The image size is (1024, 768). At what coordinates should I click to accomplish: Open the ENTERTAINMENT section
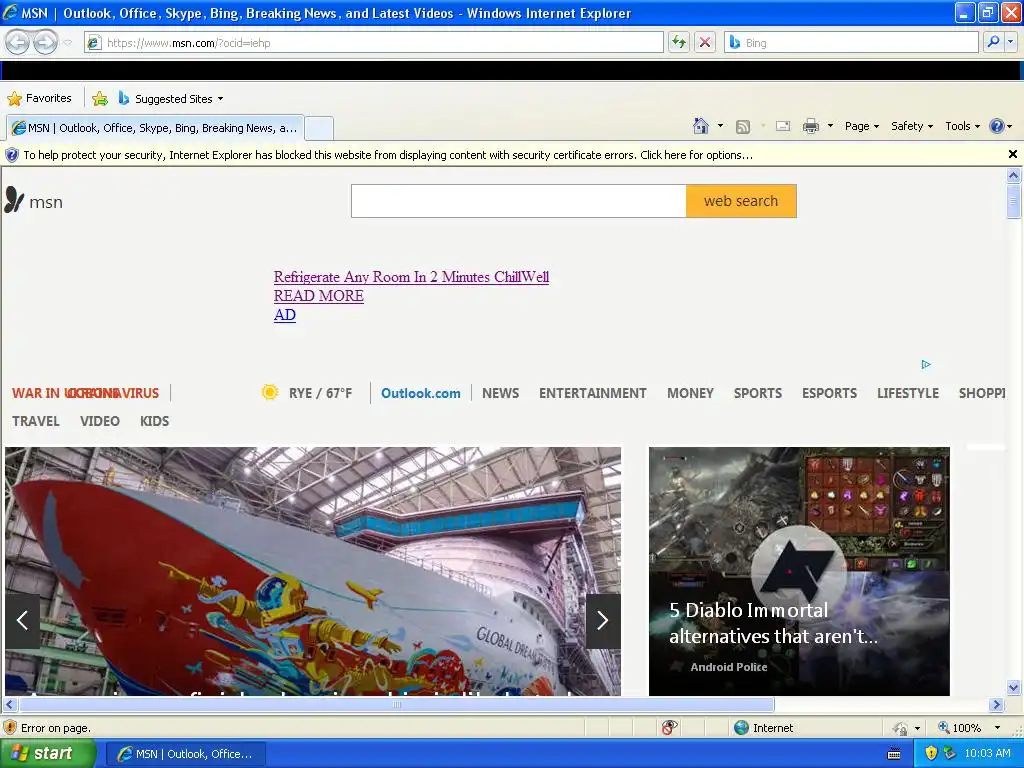coord(592,393)
